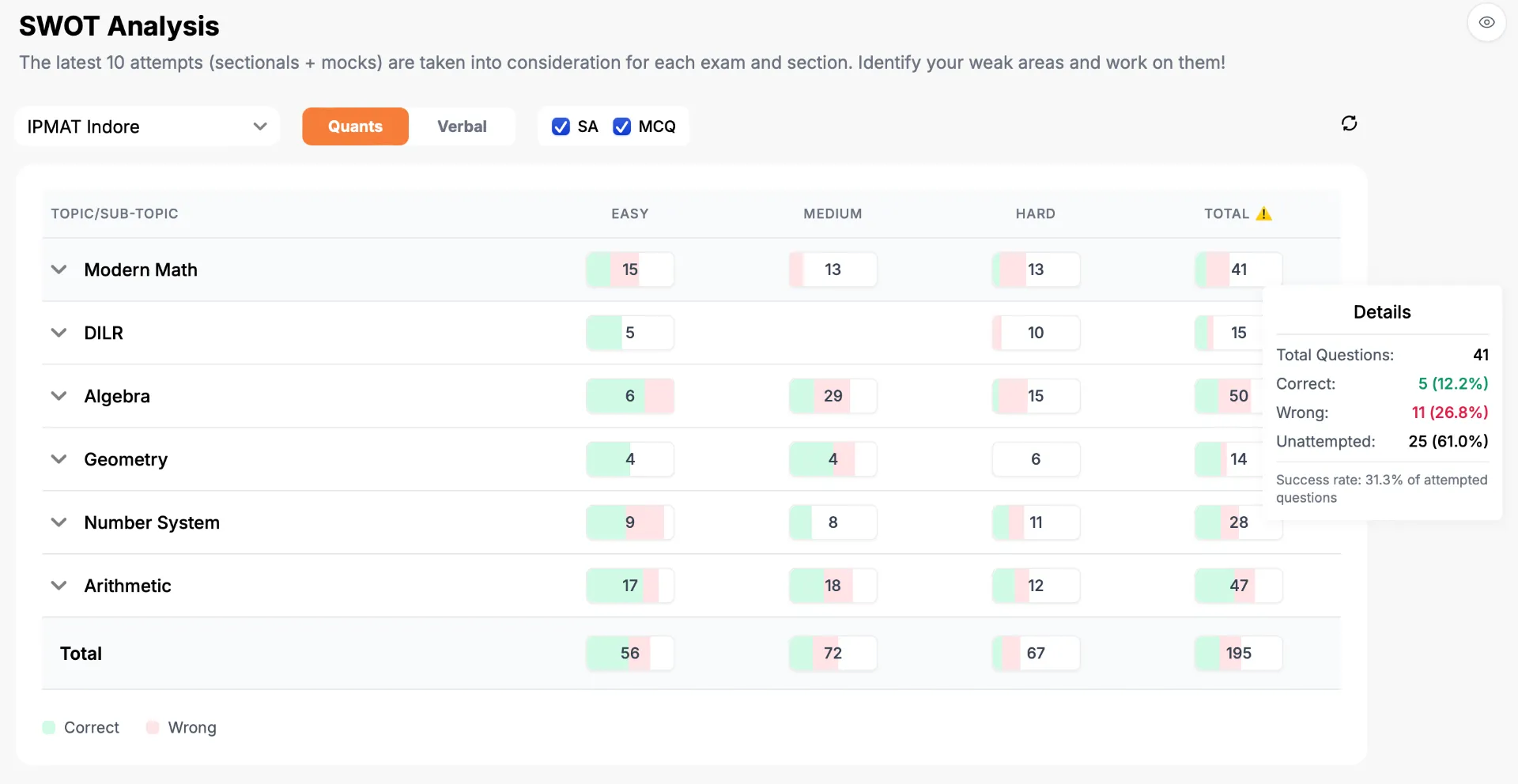The height and width of the screenshot is (784, 1518).
Task: Uncheck the SA checkbox
Action: (x=561, y=126)
